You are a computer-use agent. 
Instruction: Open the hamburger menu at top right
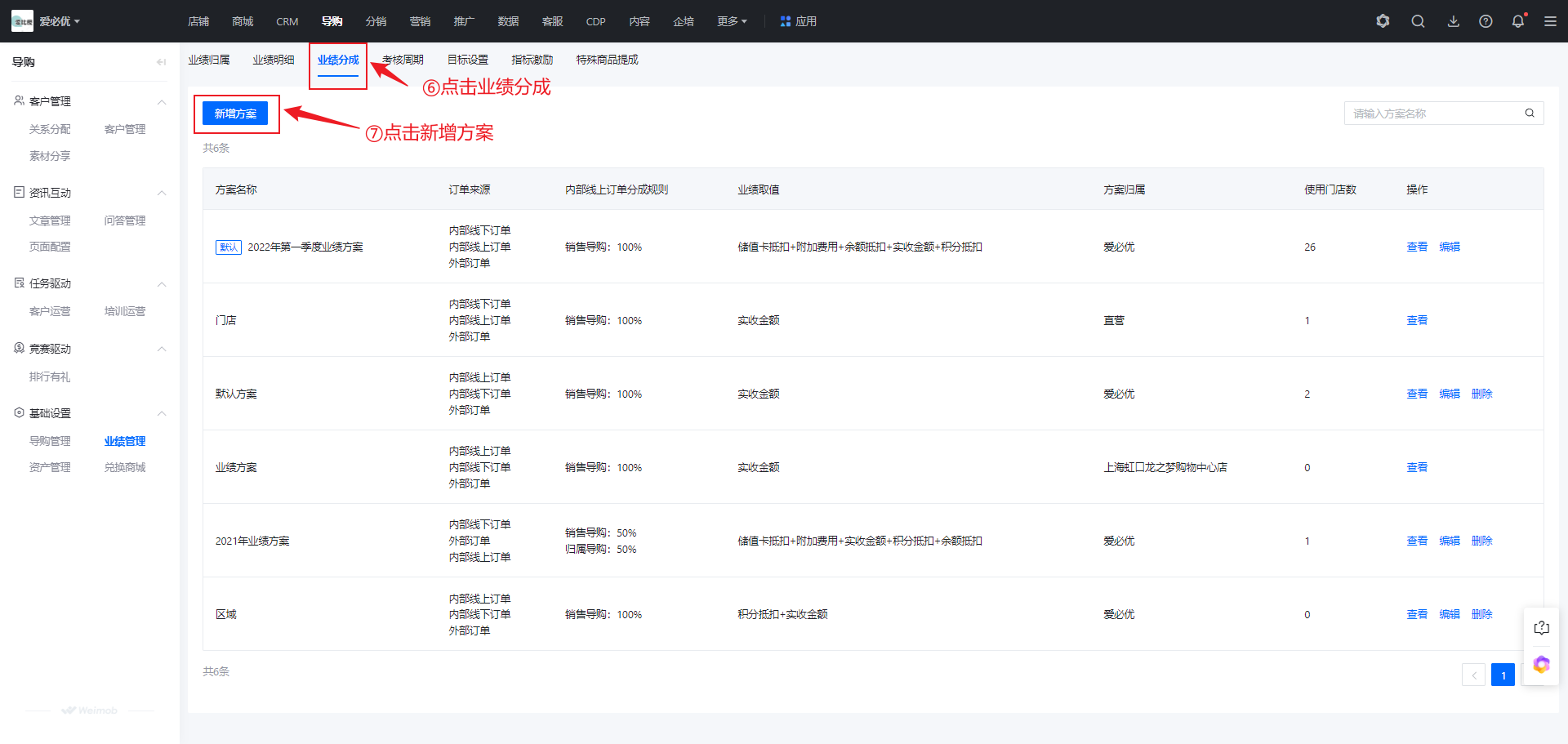point(1550,21)
